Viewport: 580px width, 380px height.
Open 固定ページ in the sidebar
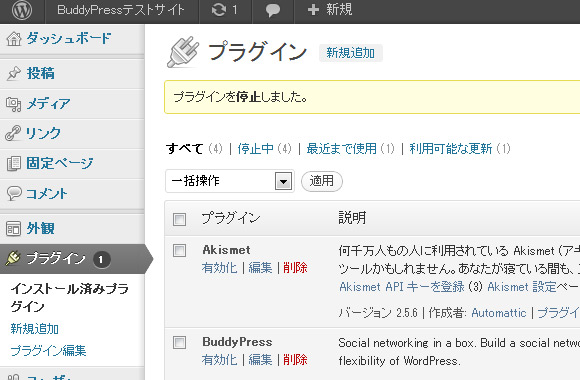pos(60,163)
